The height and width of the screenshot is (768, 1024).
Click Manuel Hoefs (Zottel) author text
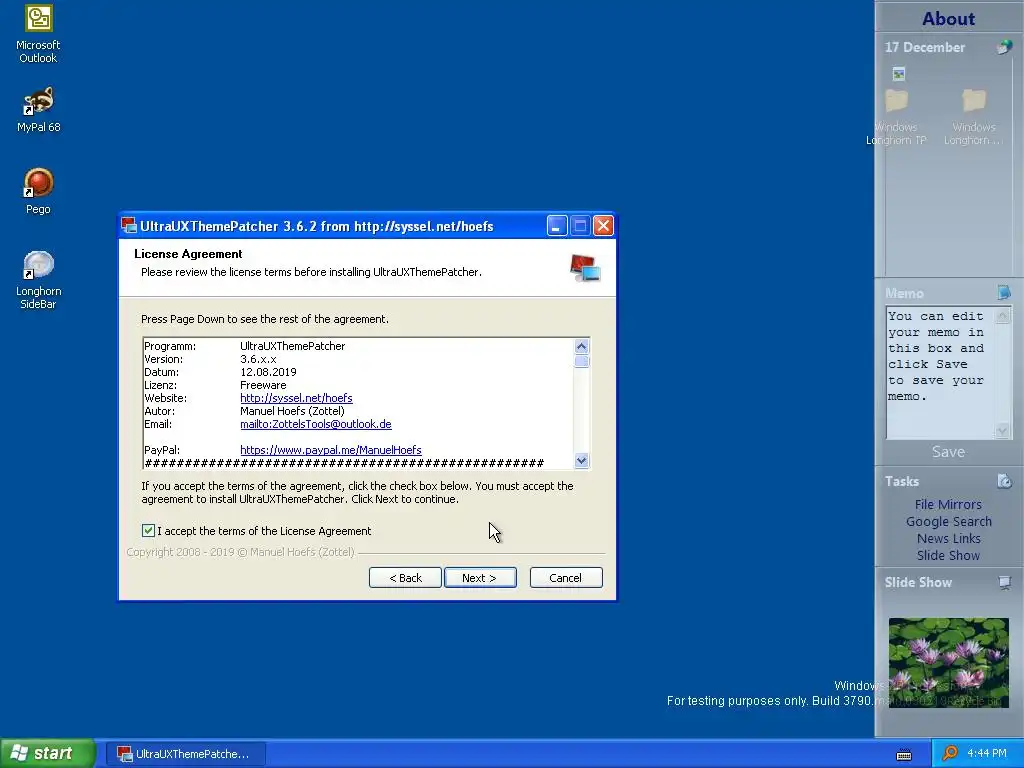point(292,411)
